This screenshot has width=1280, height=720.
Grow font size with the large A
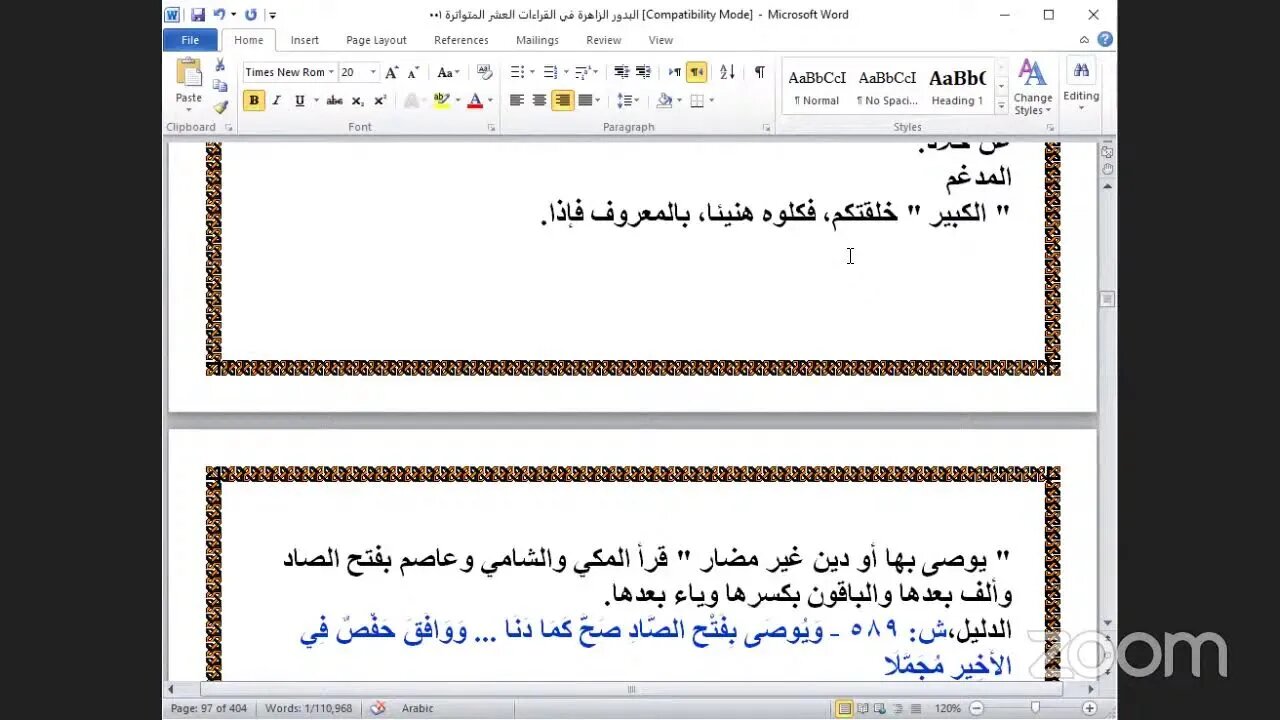point(392,72)
